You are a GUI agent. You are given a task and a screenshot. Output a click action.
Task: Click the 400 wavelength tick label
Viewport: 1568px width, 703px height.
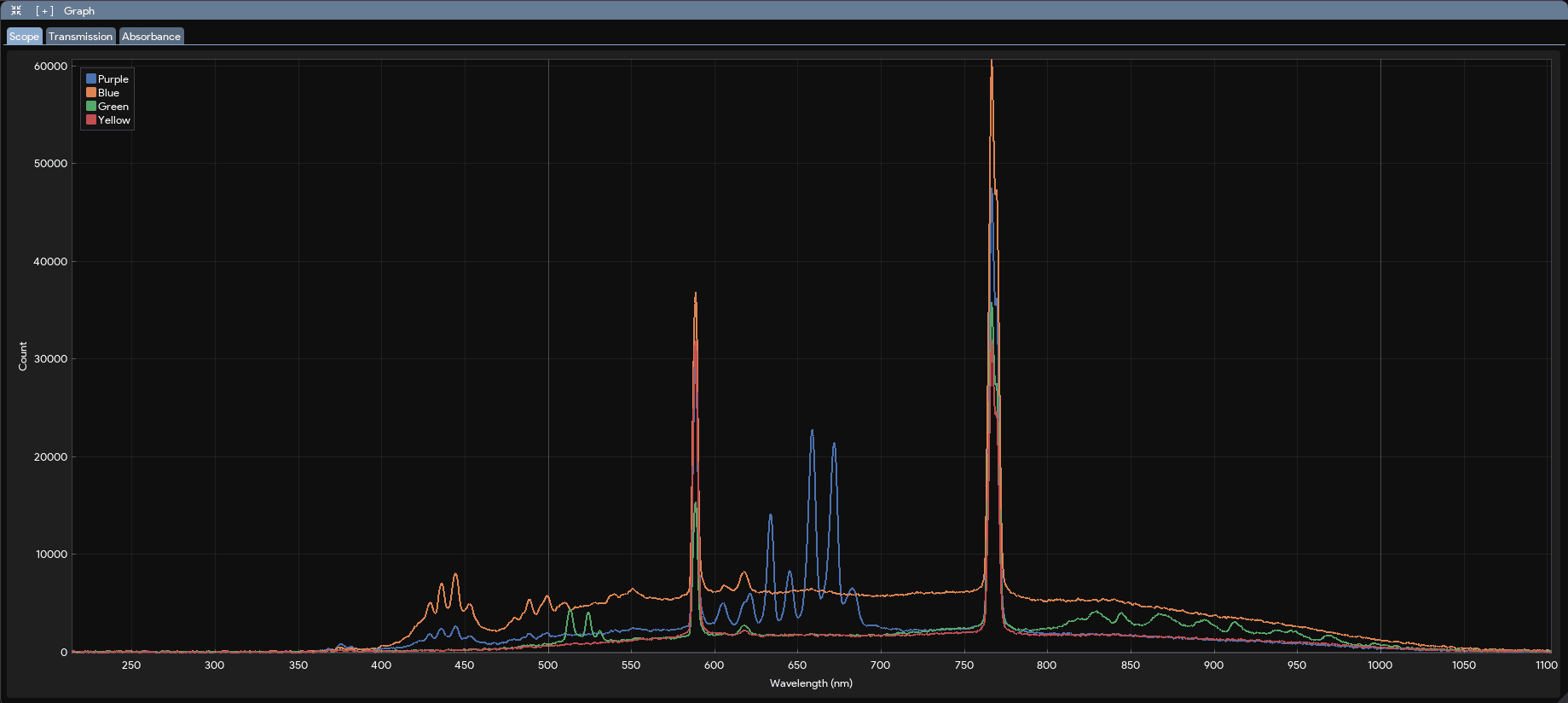click(x=381, y=665)
